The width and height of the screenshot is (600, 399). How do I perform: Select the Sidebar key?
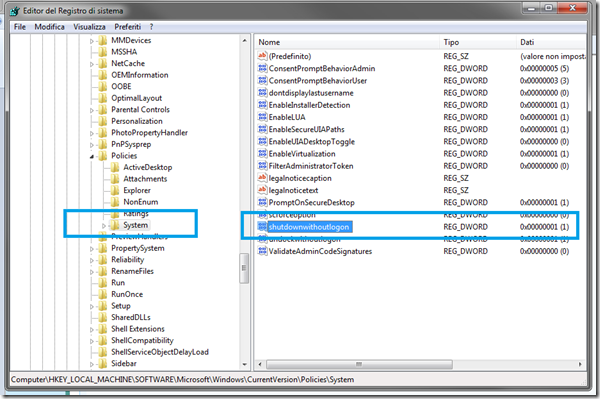click(124, 363)
